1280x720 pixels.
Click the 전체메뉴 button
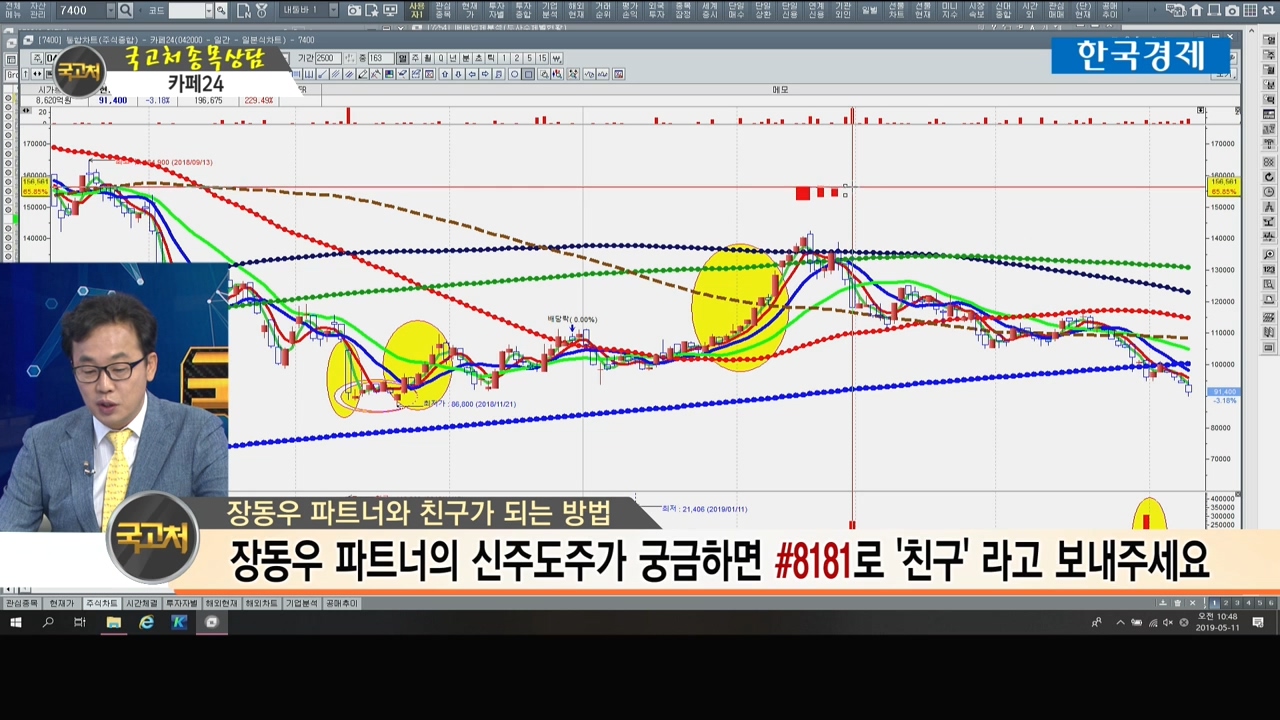coord(13,11)
